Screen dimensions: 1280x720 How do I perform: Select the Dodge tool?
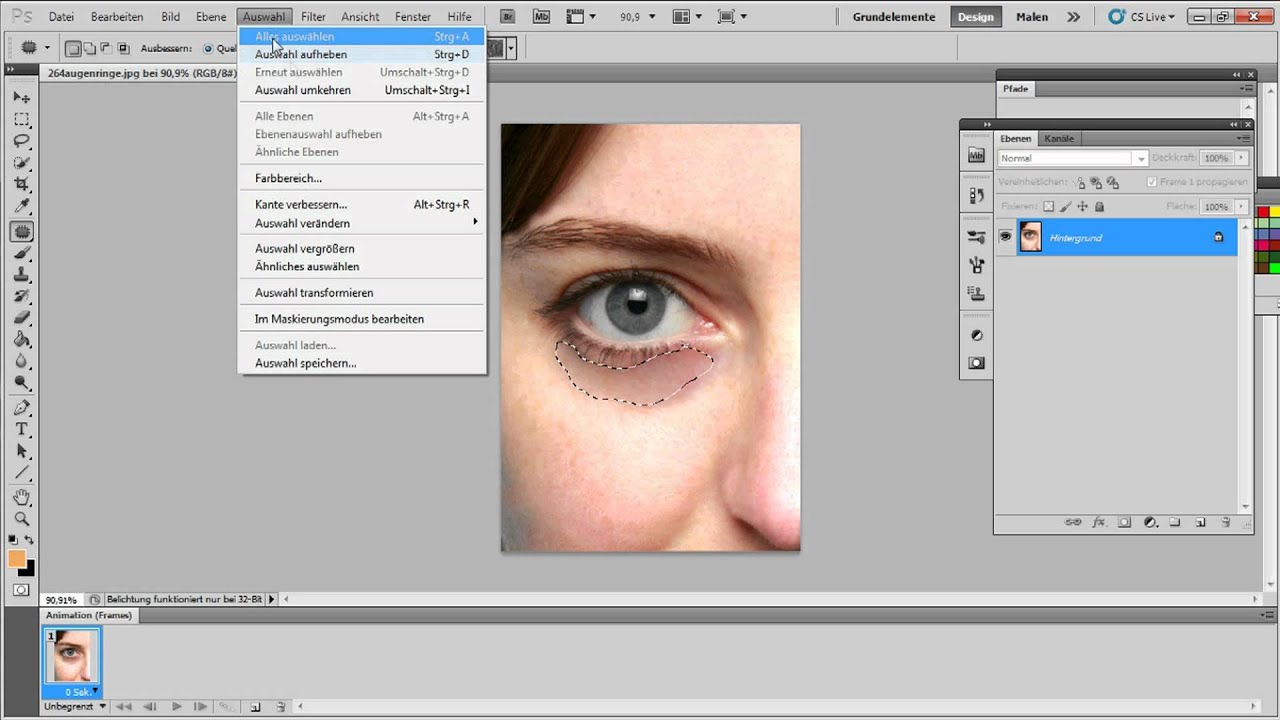coord(21,384)
